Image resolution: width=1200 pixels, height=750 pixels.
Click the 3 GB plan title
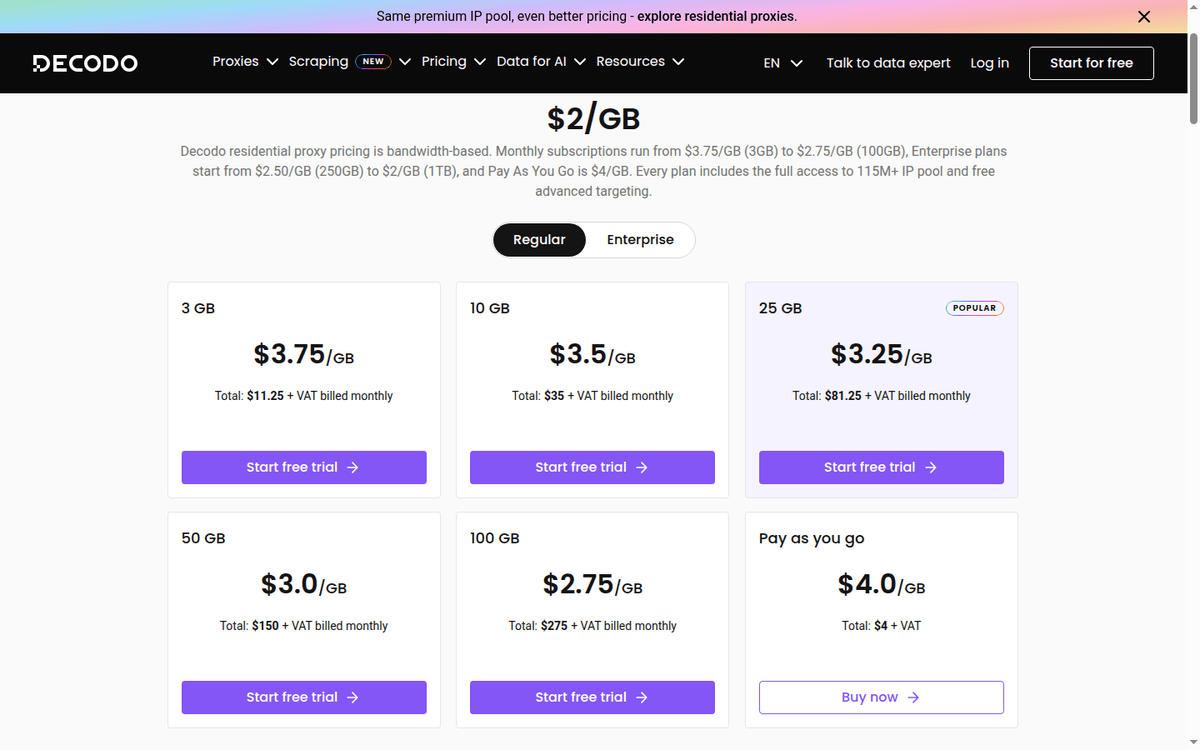tap(198, 308)
